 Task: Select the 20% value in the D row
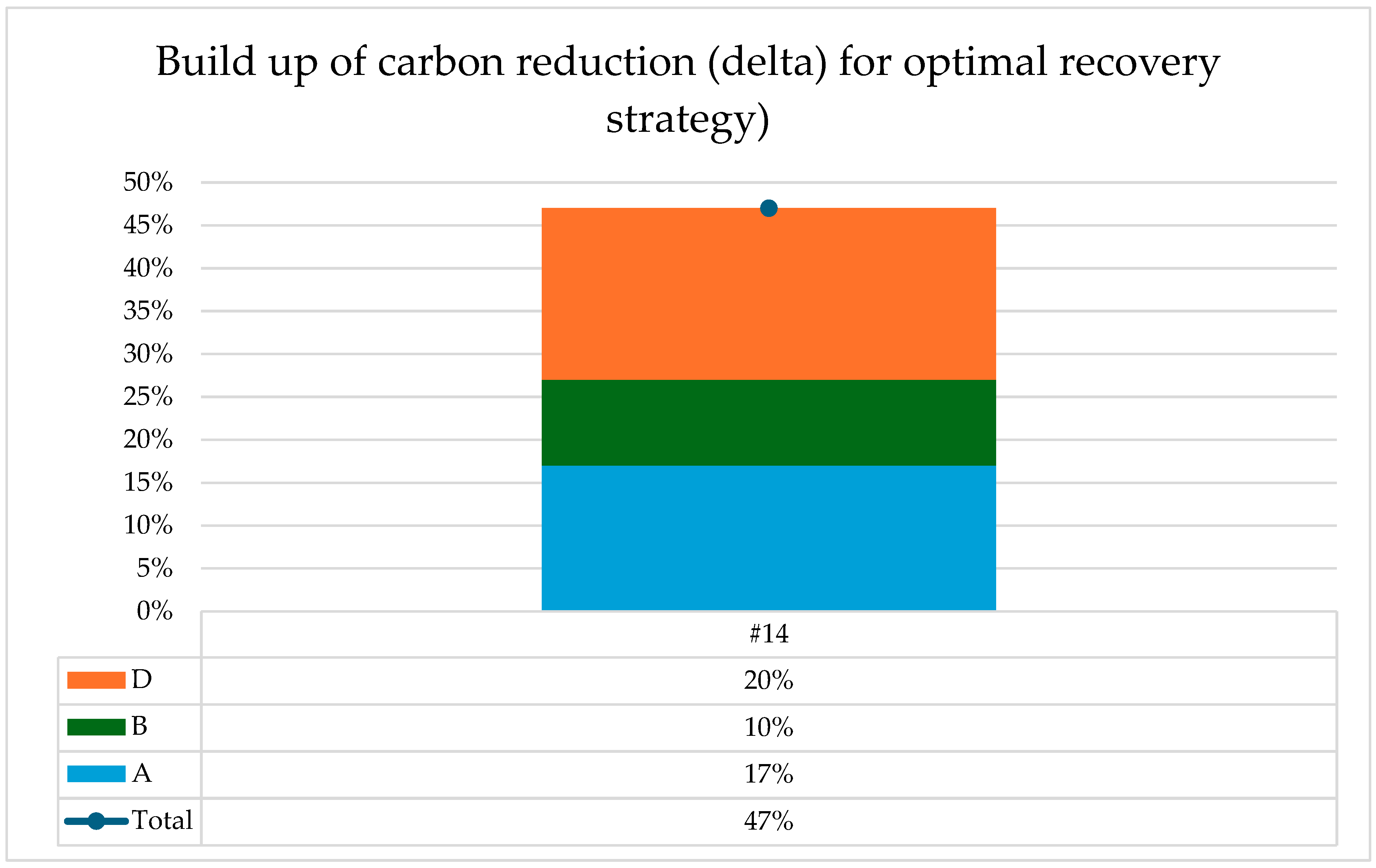tap(769, 680)
